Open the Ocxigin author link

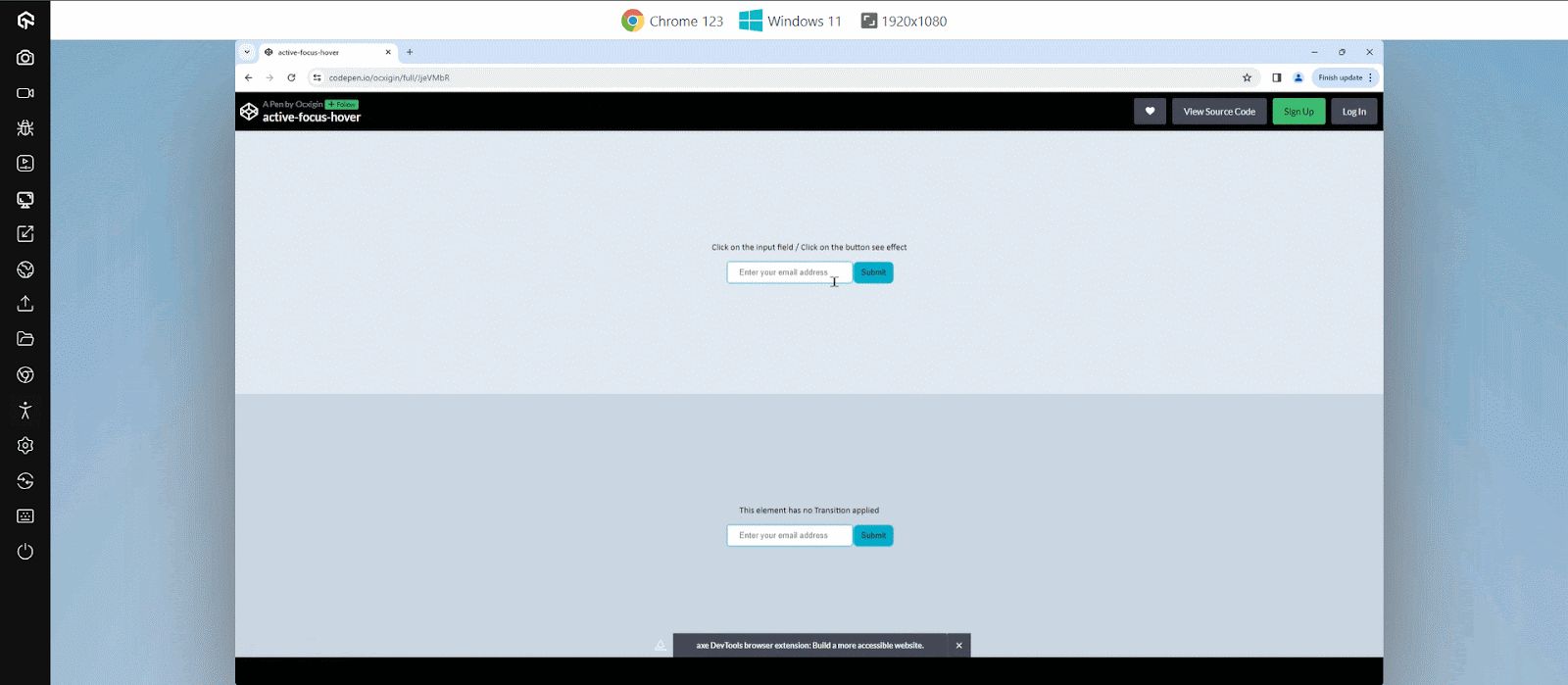click(309, 104)
